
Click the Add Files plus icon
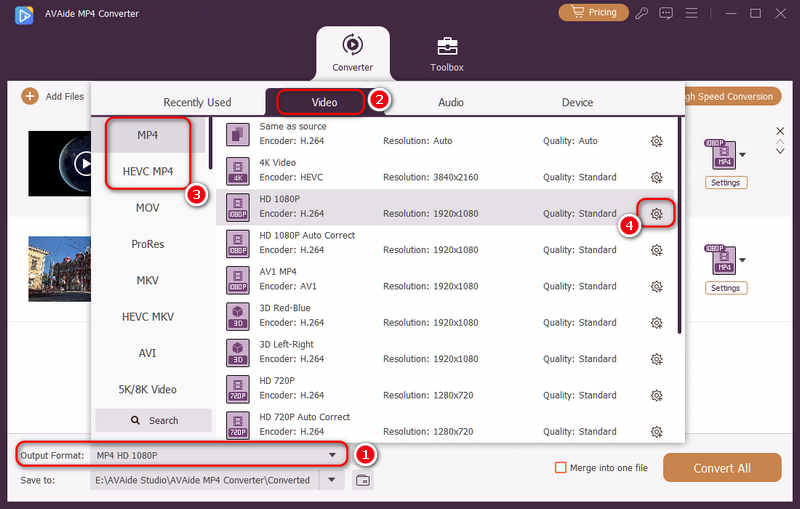[x=30, y=96]
